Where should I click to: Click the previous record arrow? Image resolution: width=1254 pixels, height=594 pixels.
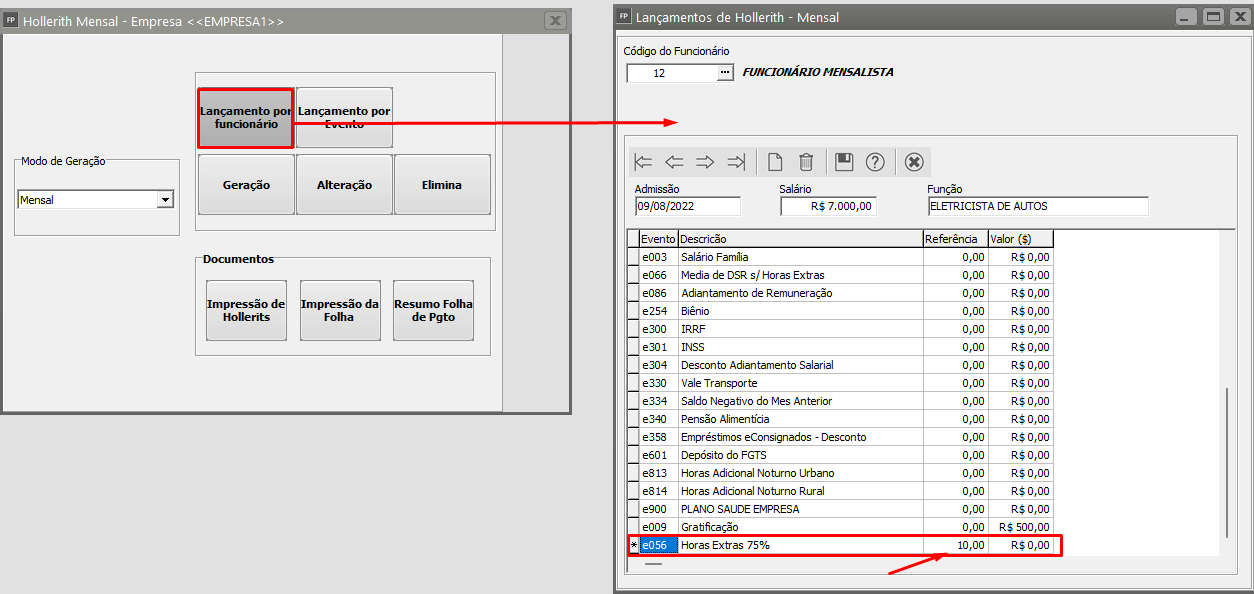click(x=675, y=162)
